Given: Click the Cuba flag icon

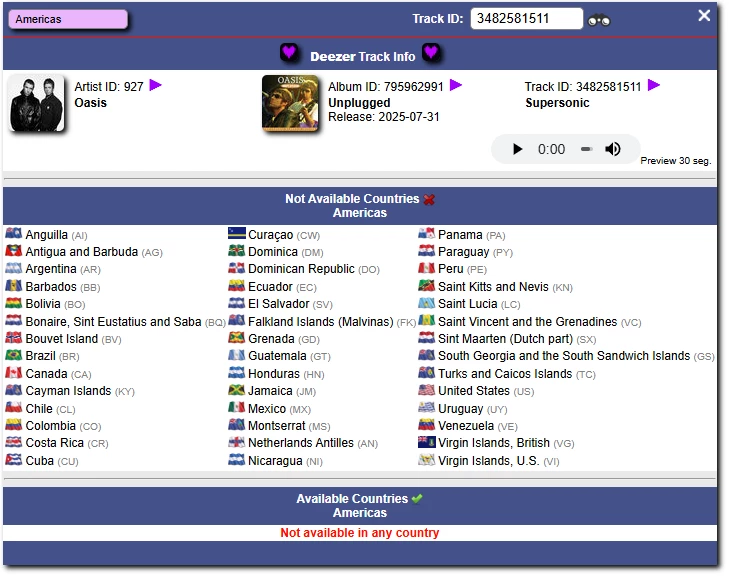Looking at the screenshot, I should [13, 460].
